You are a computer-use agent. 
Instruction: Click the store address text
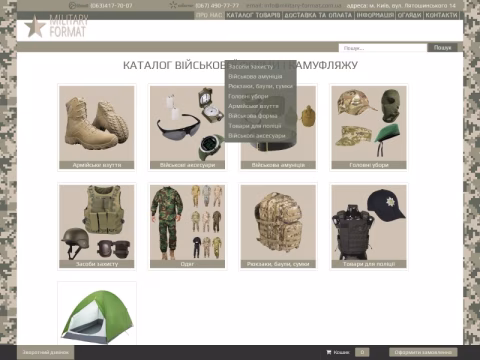pos(401,6)
